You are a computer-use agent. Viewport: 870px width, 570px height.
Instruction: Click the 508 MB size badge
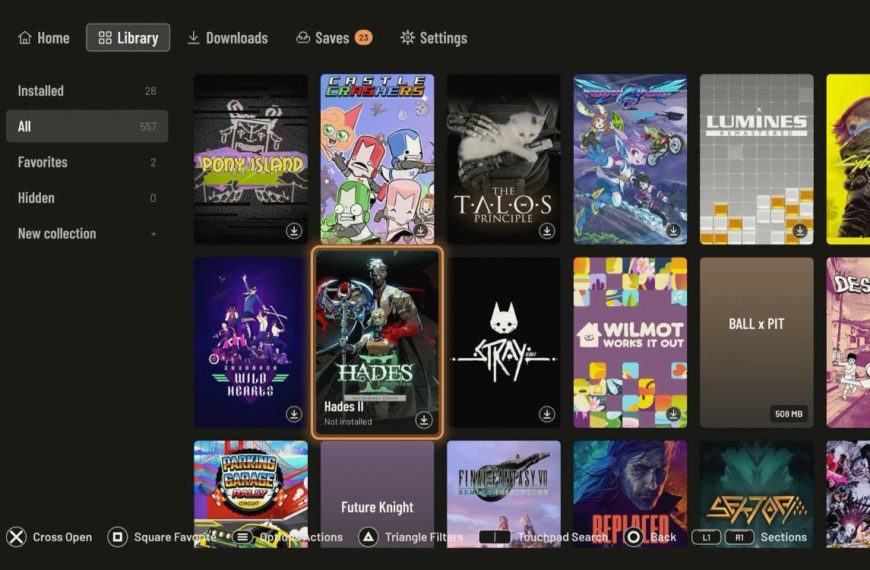tap(788, 413)
